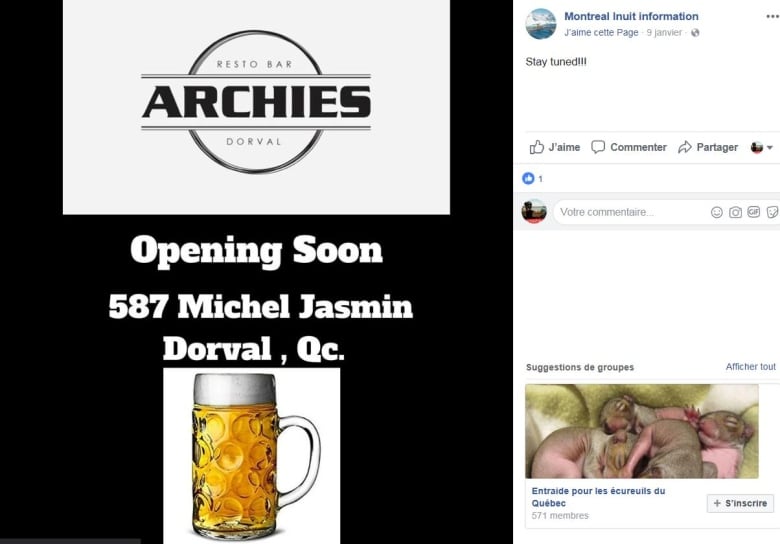
Task: Click the J'aime thumbs-up icon
Action: point(536,147)
